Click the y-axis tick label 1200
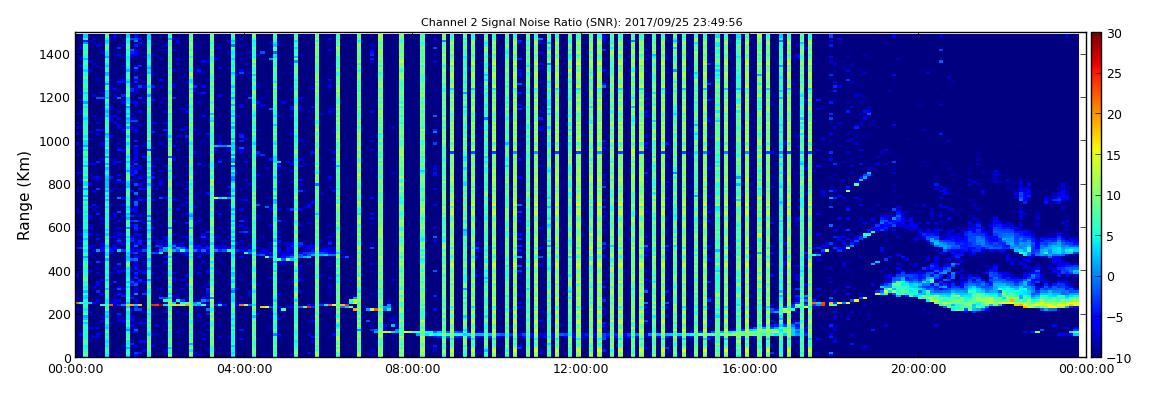Screen dimensions: 1150x407 click(x=56, y=98)
